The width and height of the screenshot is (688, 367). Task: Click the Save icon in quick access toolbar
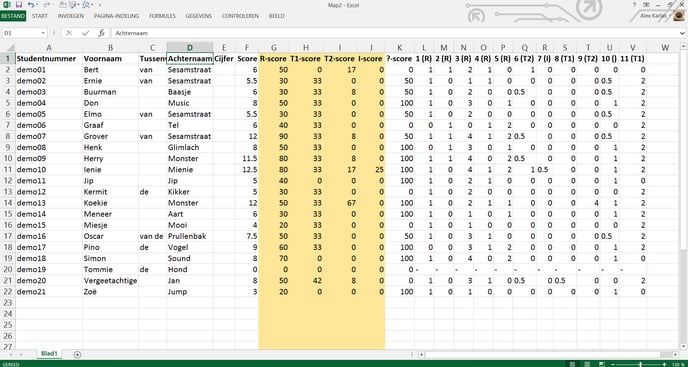coord(19,5)
